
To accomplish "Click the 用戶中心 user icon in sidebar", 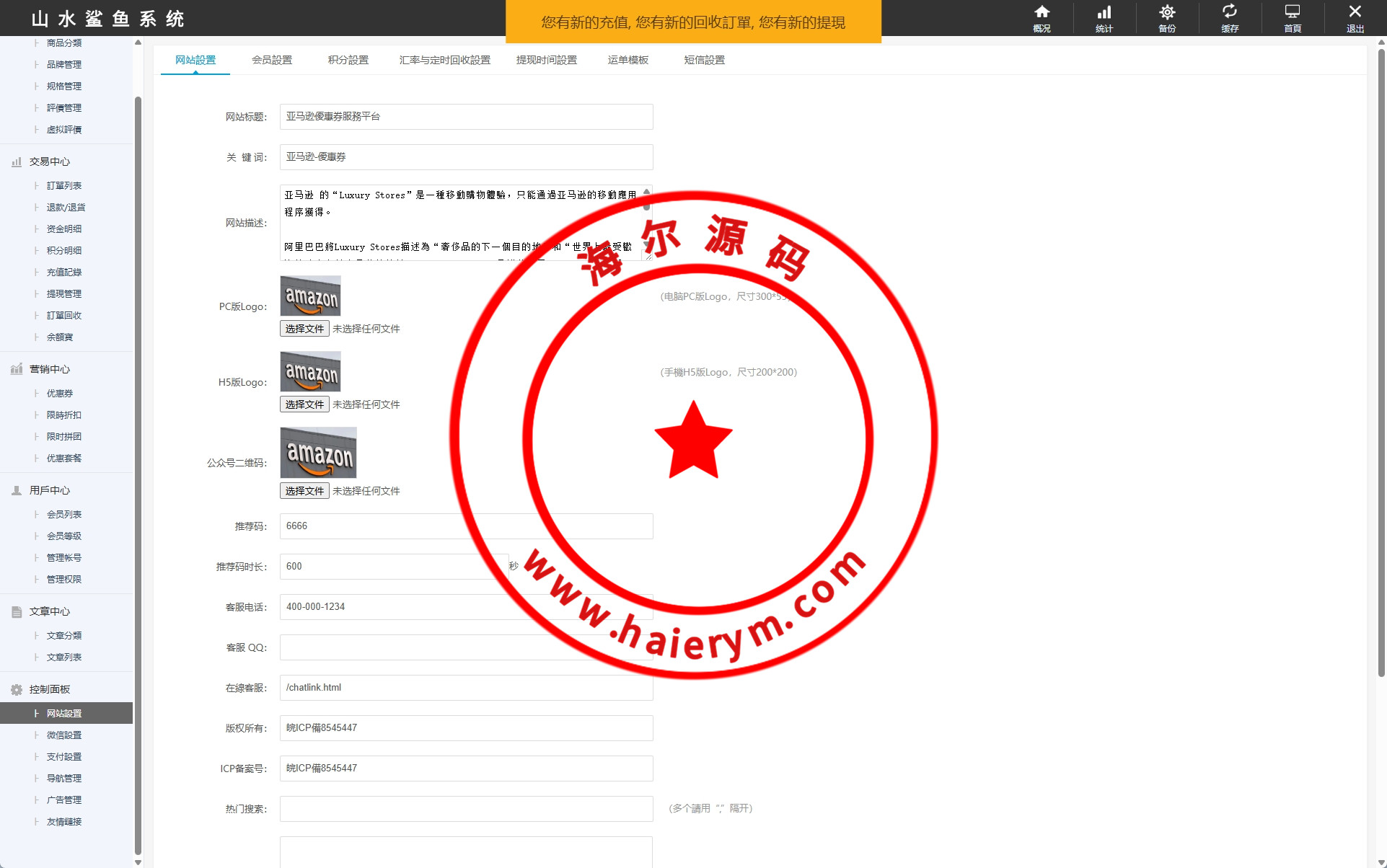I will click(x=17, y=491).
